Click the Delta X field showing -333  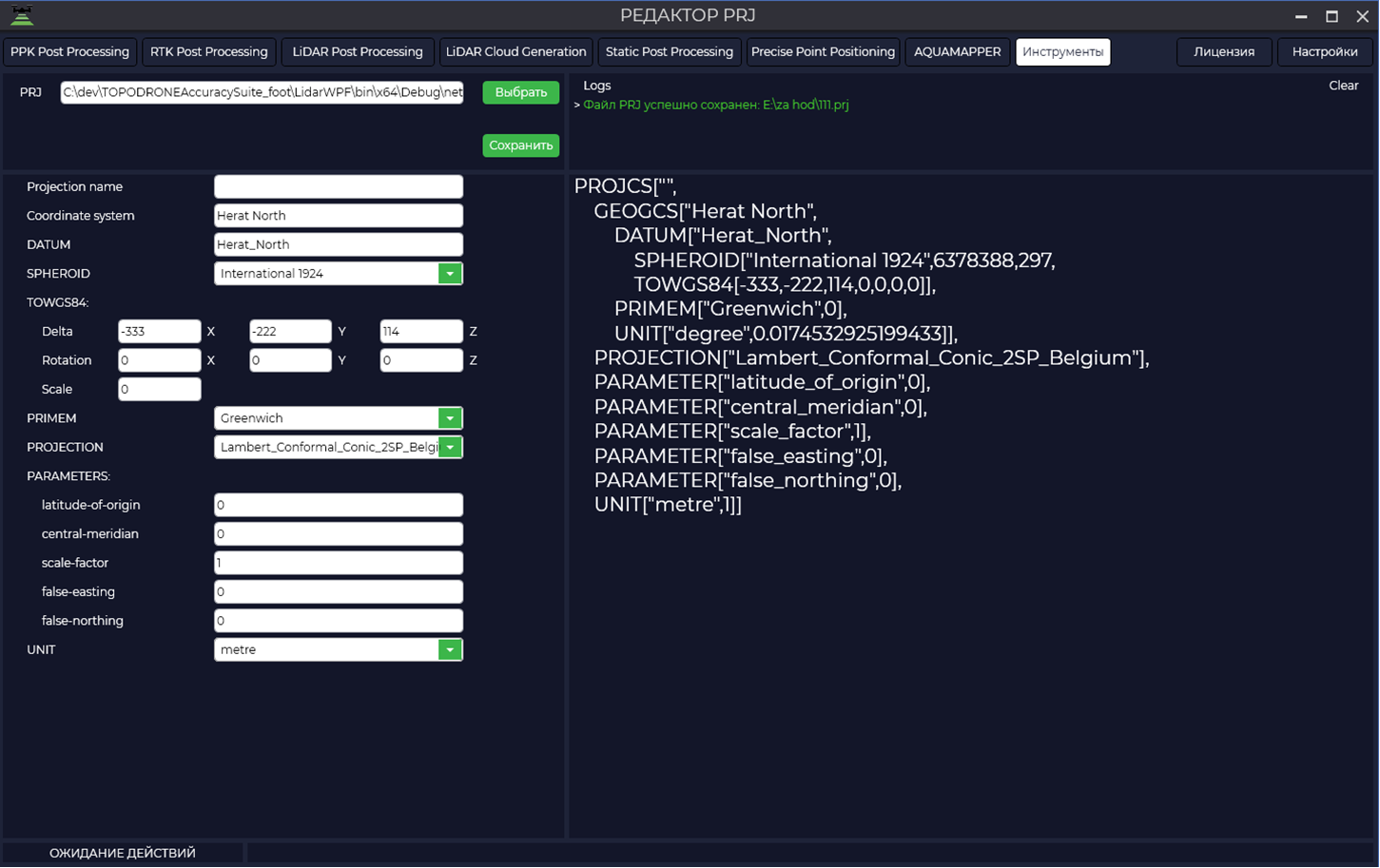(x=160, y=332)
